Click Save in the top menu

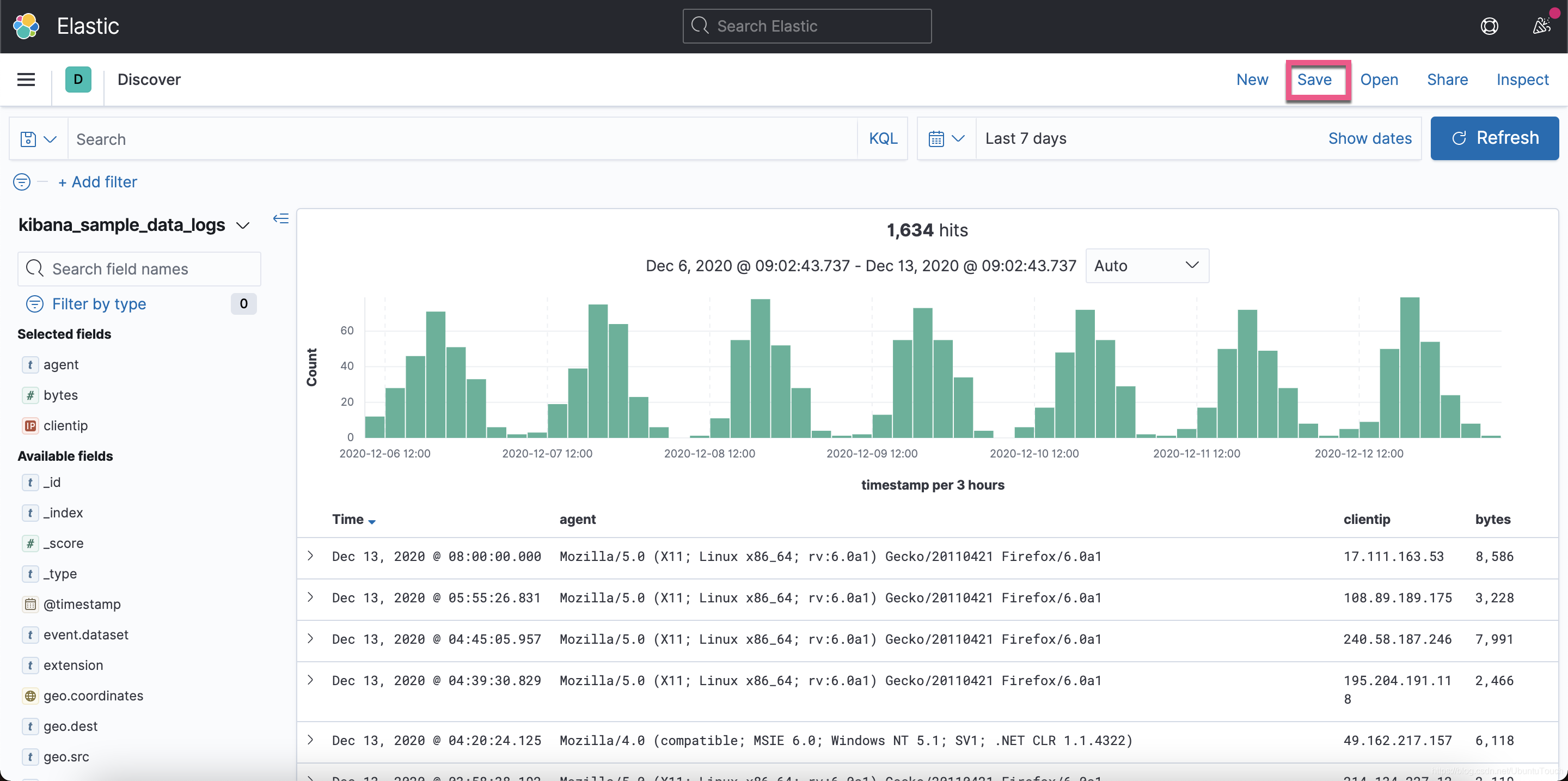click(1314, 80)
